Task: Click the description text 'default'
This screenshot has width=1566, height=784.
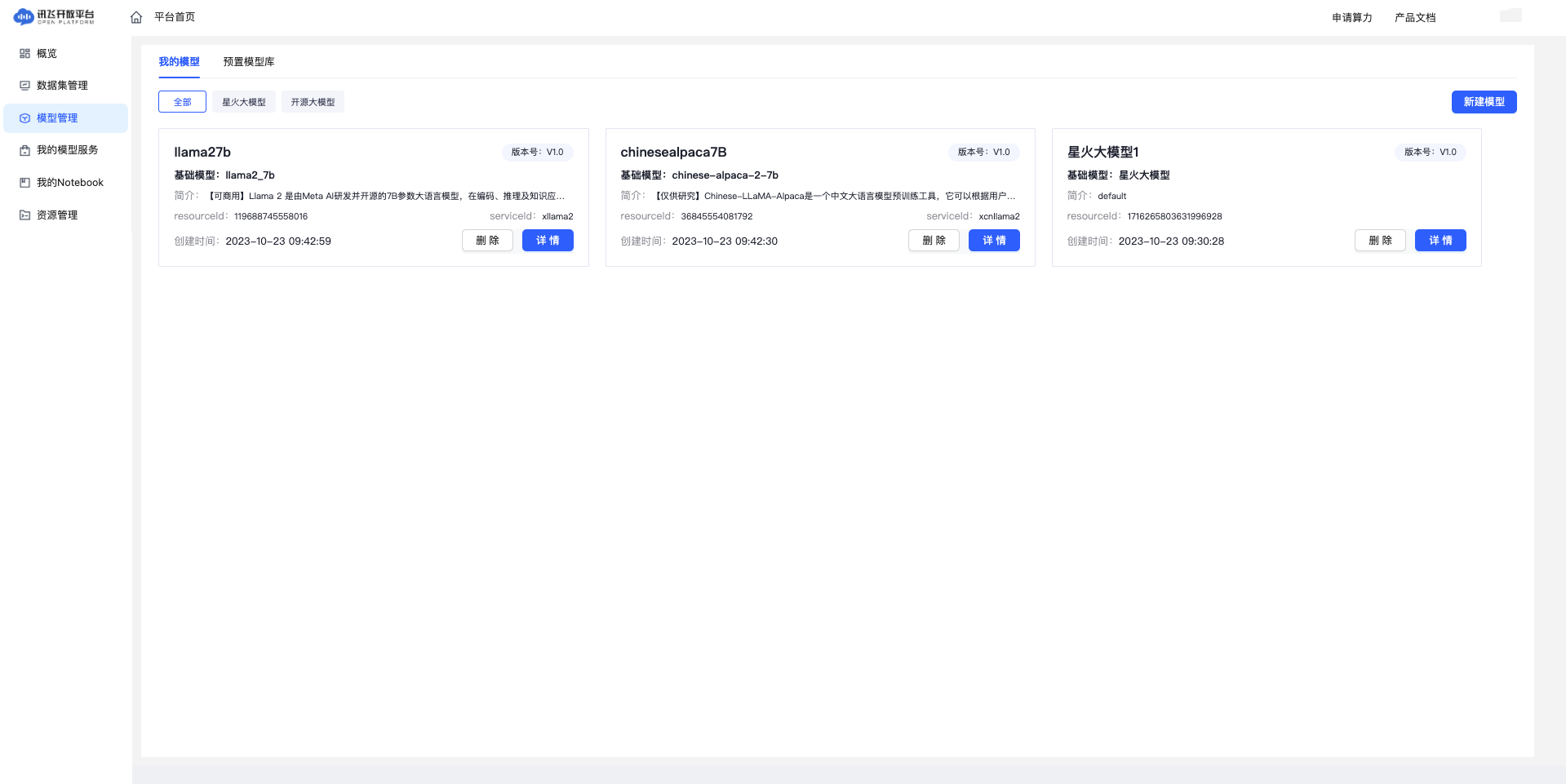Action: click(1111, 196)
